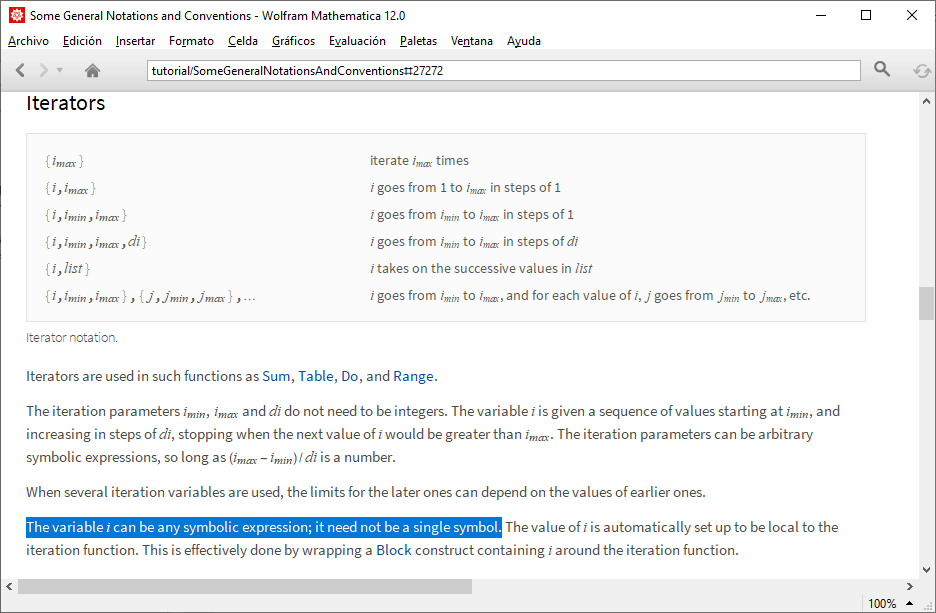Open the Paletas menu
936x613 pixels.
point(418,41)
